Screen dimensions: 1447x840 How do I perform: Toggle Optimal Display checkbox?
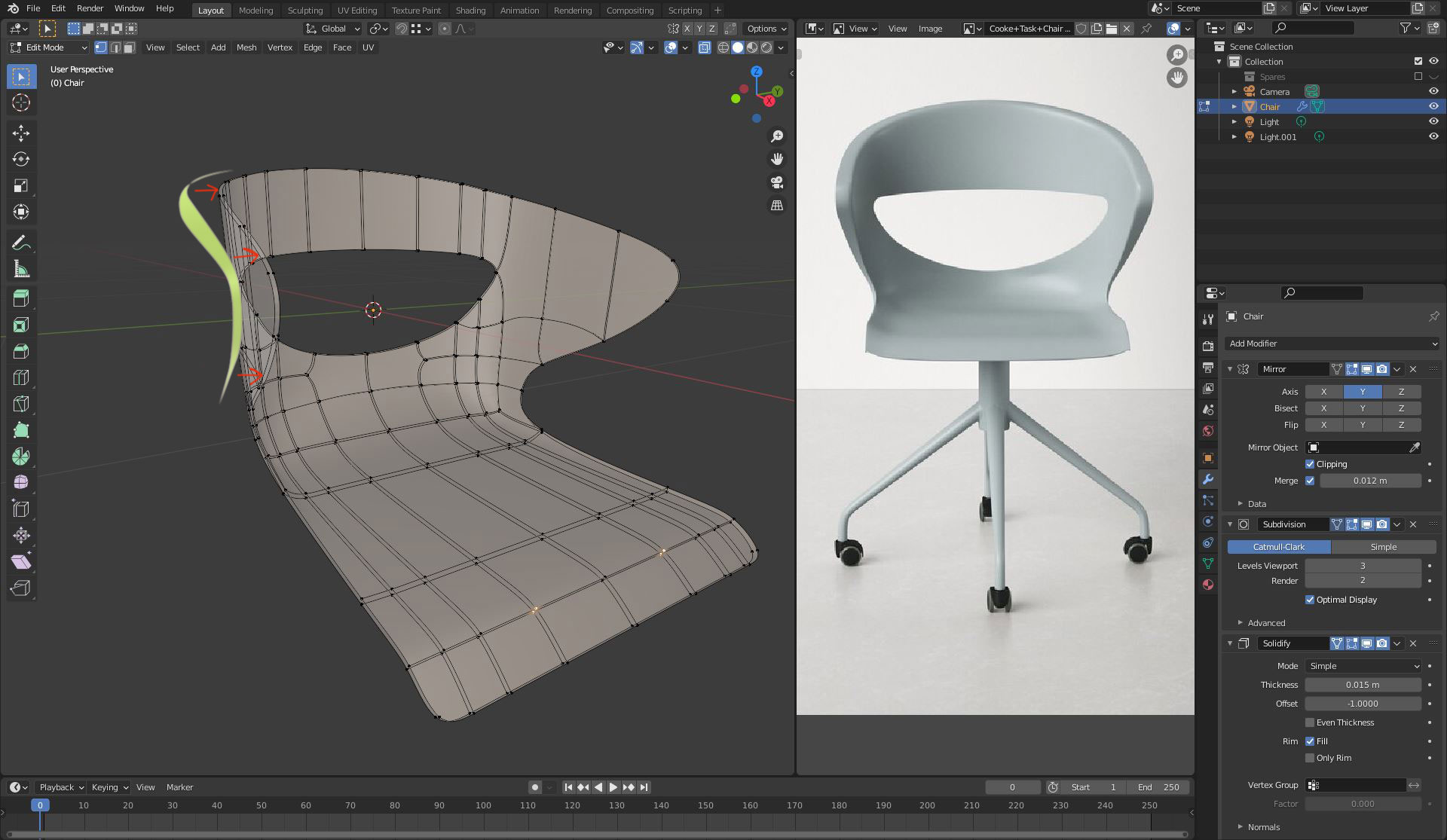[1310, 600]
